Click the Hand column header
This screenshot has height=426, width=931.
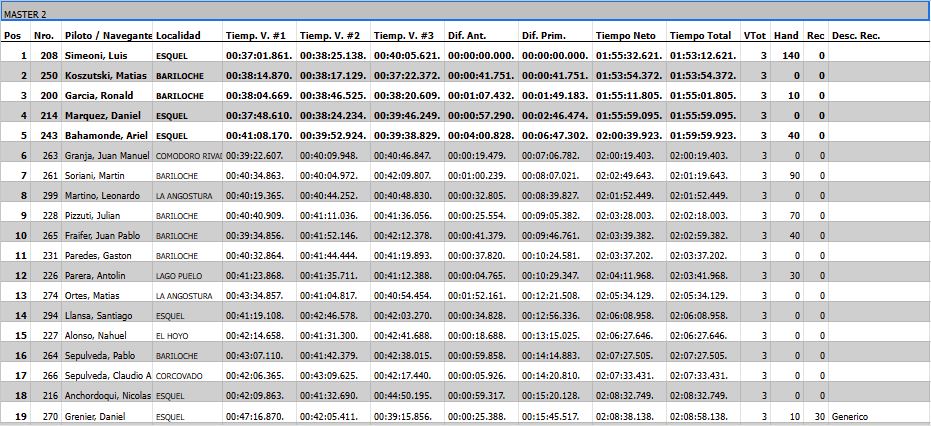click(x=786, y=36)
